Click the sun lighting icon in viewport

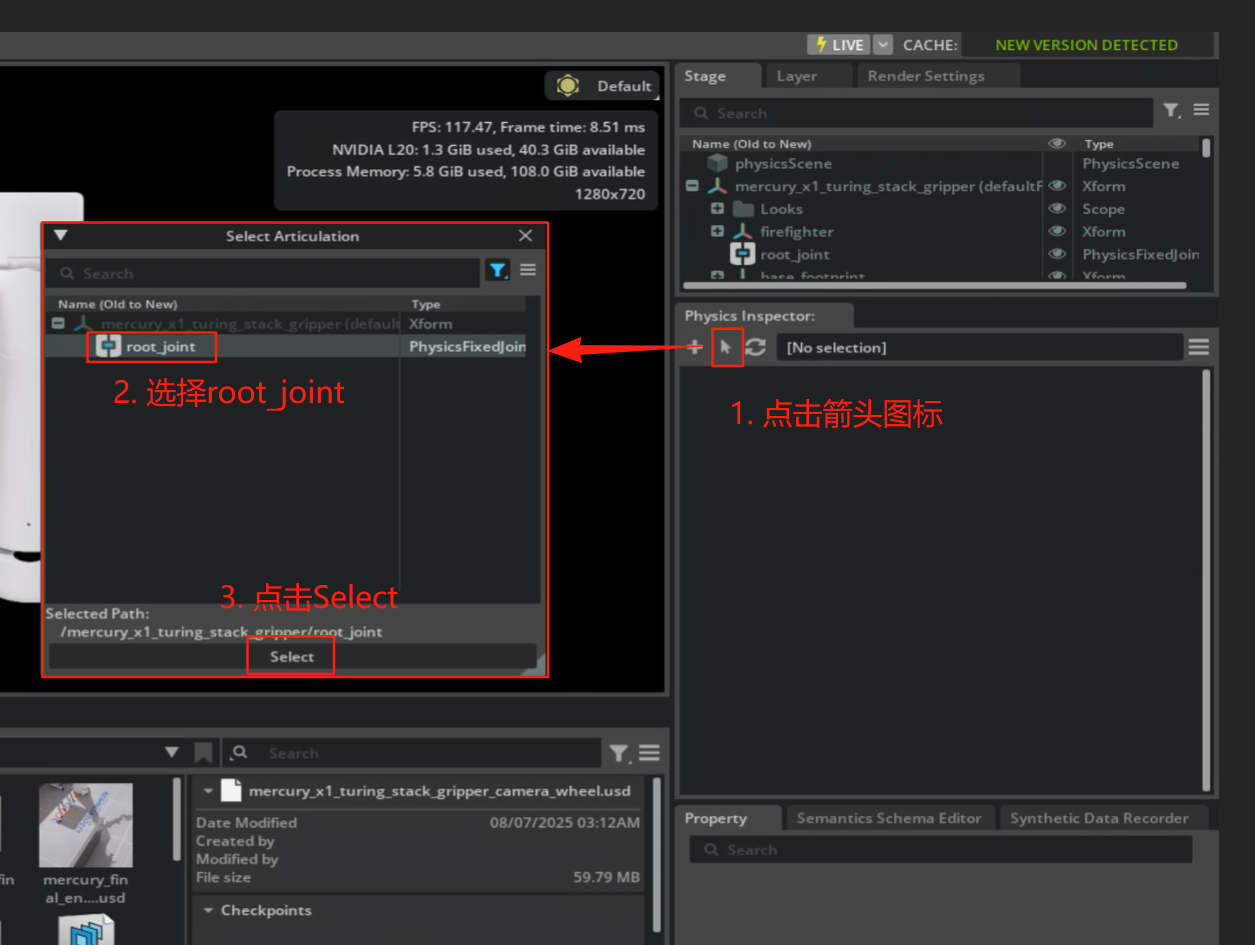pos(568,85)
